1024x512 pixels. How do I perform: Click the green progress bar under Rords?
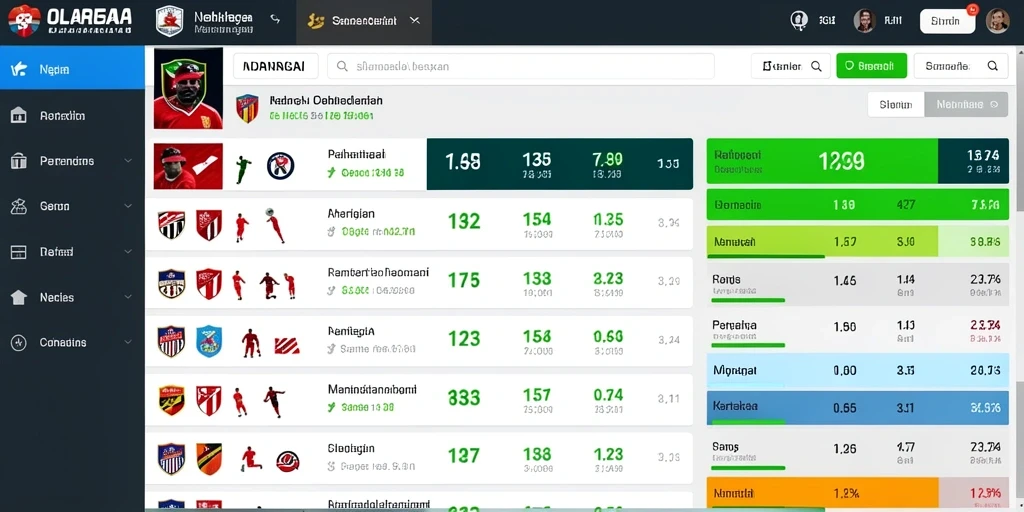pos(748,300)
